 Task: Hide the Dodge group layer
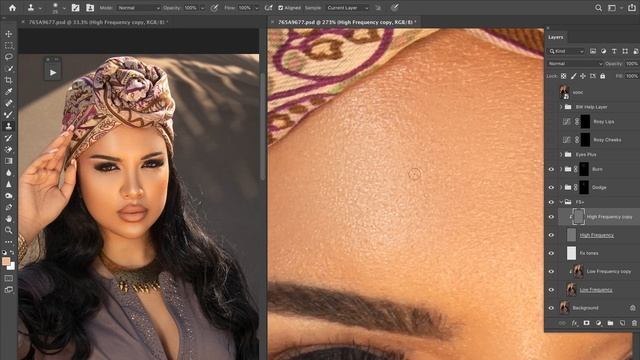point(551,187)
